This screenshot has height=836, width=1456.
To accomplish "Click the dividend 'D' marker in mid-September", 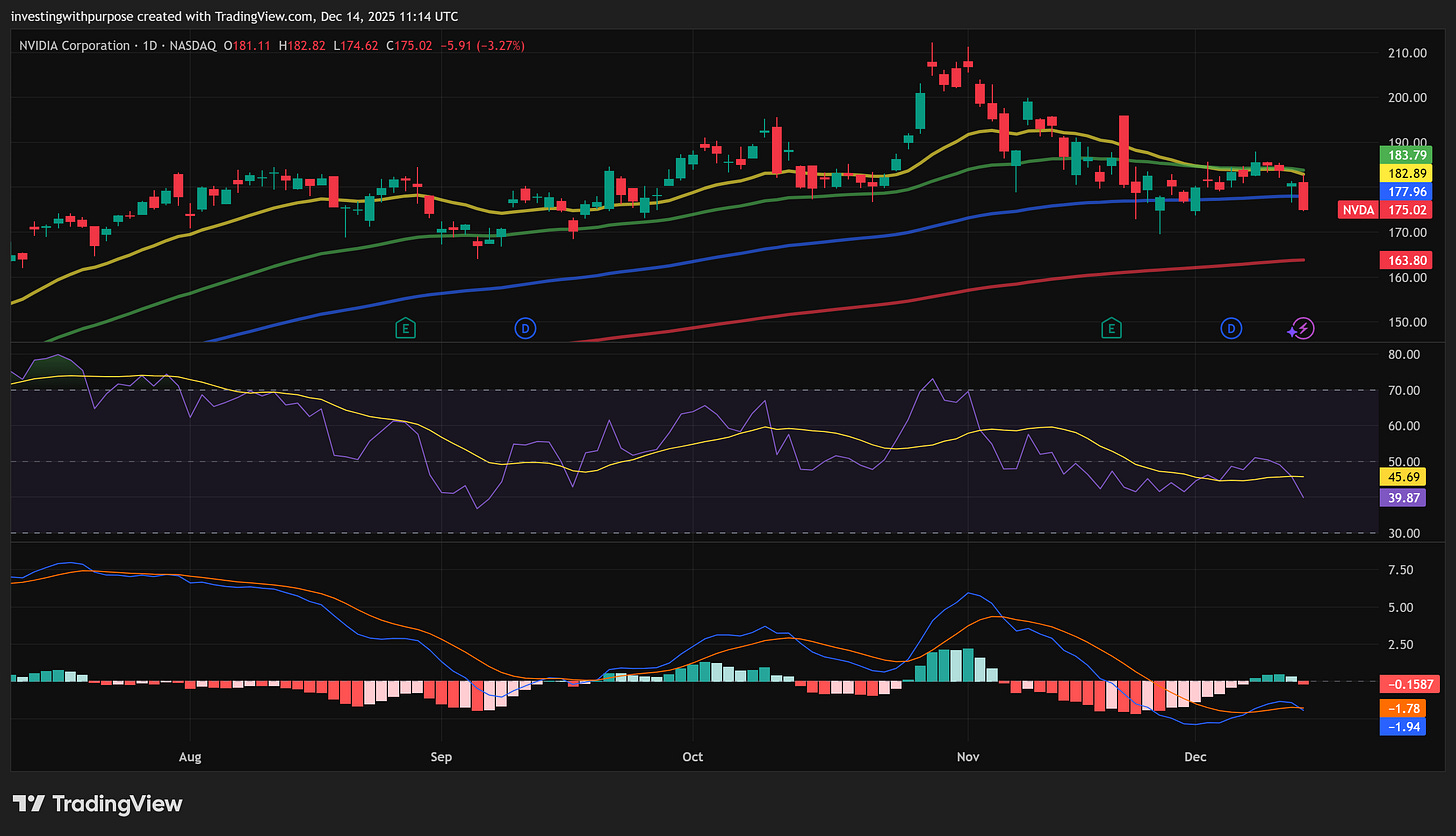I will [x=526, y=328].
